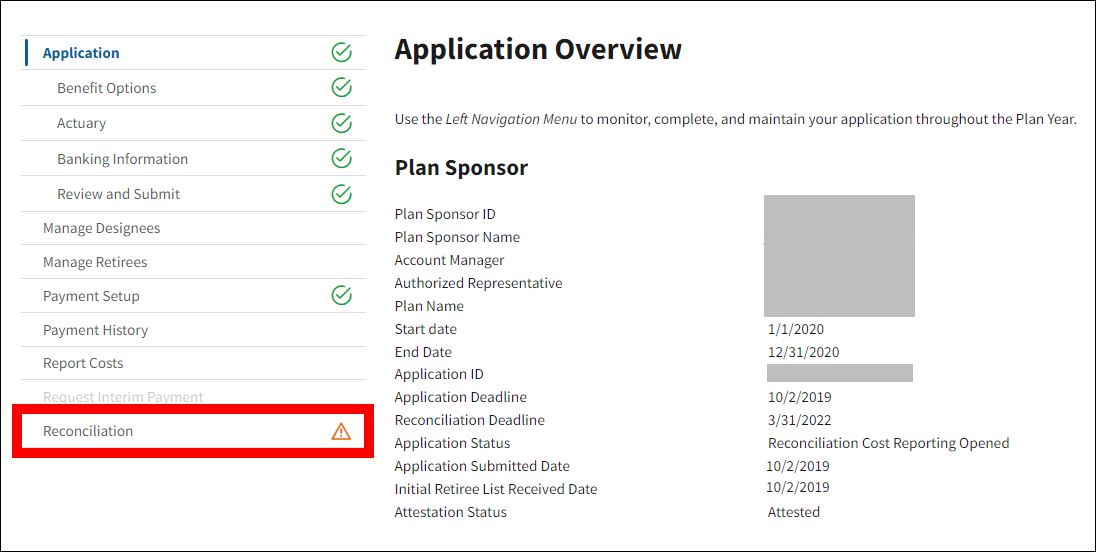
Task: Select Manage Designees from the menu
Action: click(x=101, y=228)
